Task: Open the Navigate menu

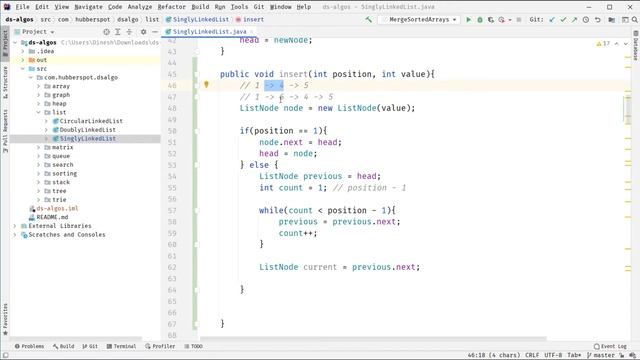Action: (89, 7)
